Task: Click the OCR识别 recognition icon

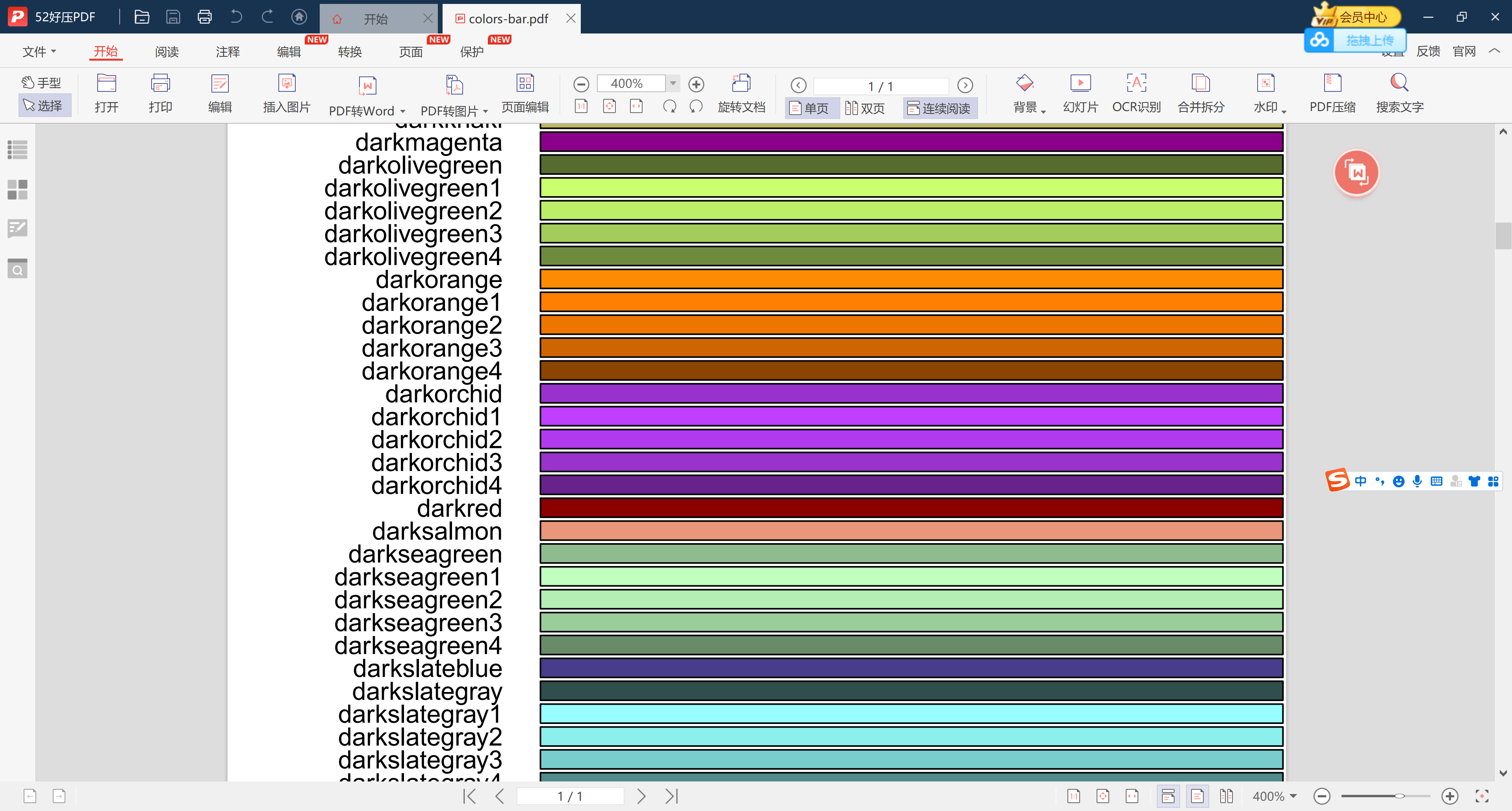Action: (x=1136, y=84)
